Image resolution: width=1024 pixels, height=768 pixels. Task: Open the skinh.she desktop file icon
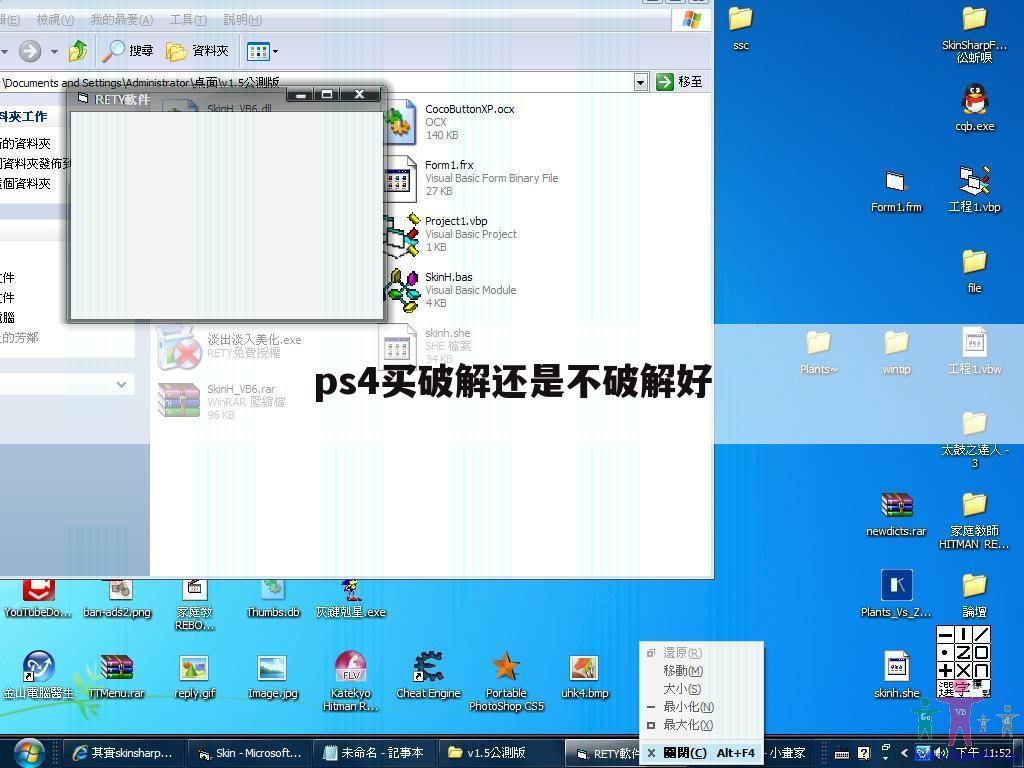tap(896, 667)
